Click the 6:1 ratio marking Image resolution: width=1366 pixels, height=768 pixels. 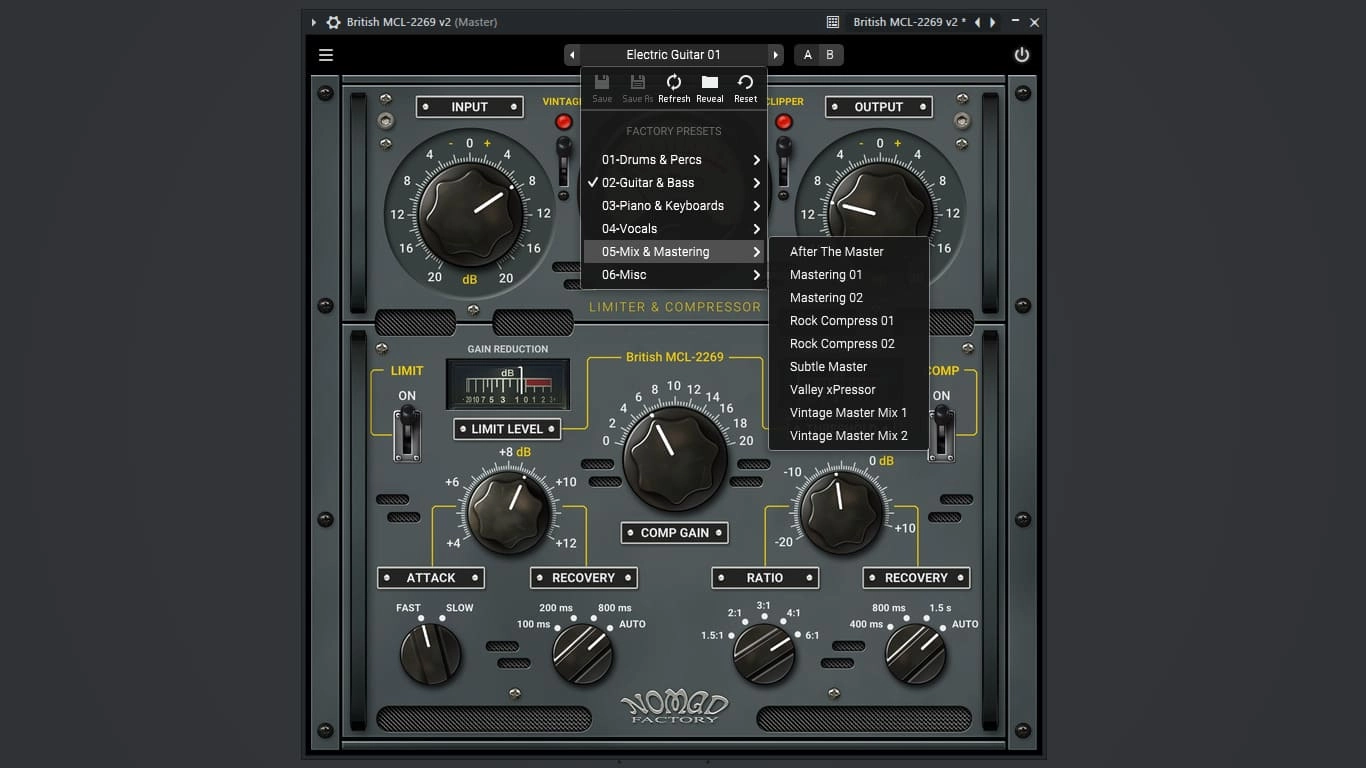812,636
